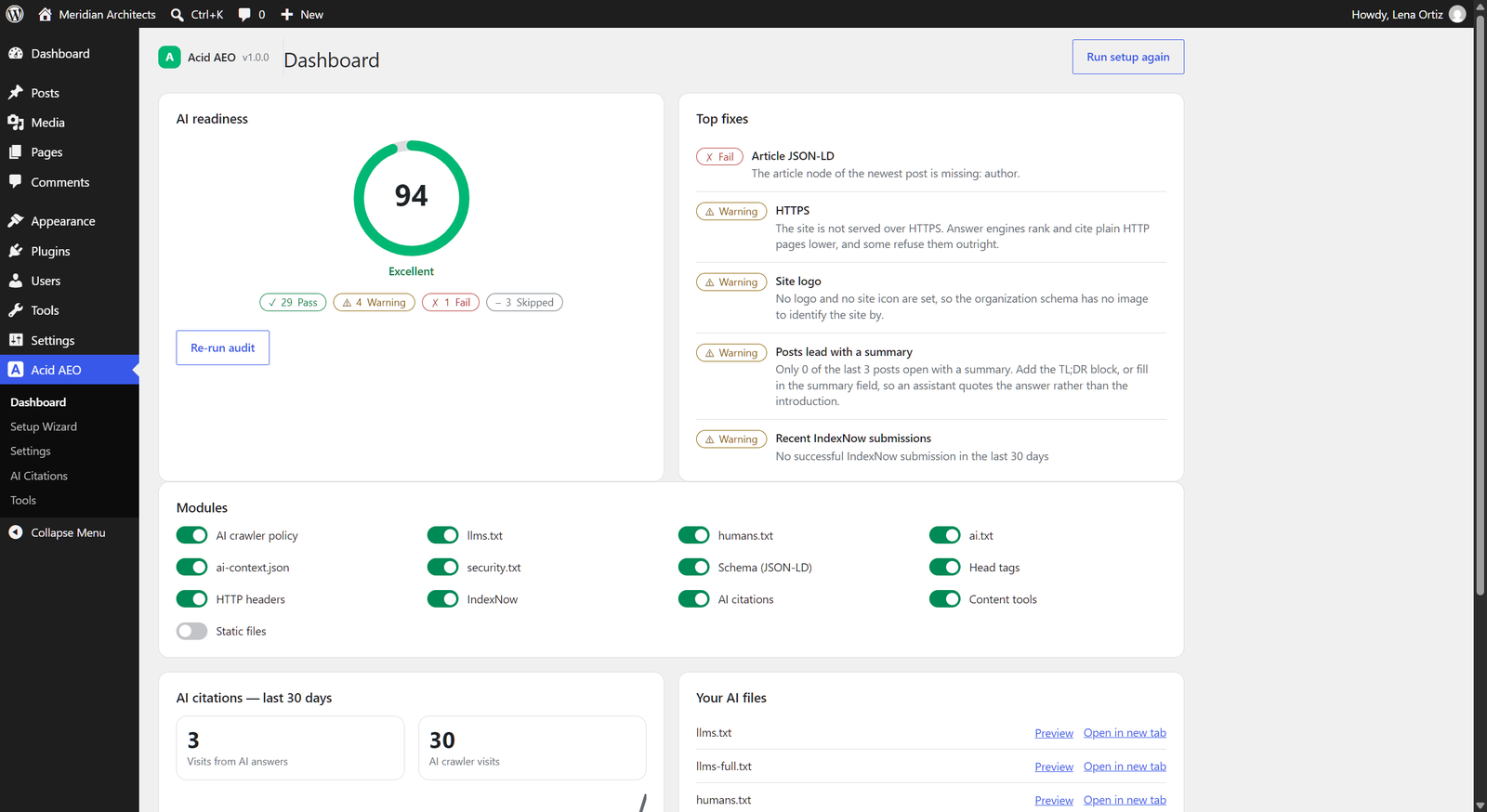Disable the security.txt module
This screenshot has height=812, width=1487.
pos(443,567)
